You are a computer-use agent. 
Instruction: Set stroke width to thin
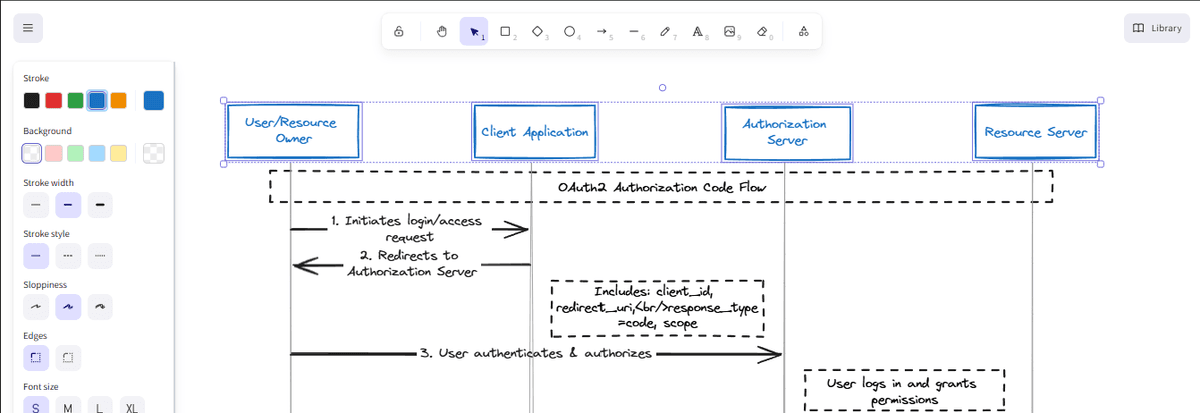[x=36, y=205]
